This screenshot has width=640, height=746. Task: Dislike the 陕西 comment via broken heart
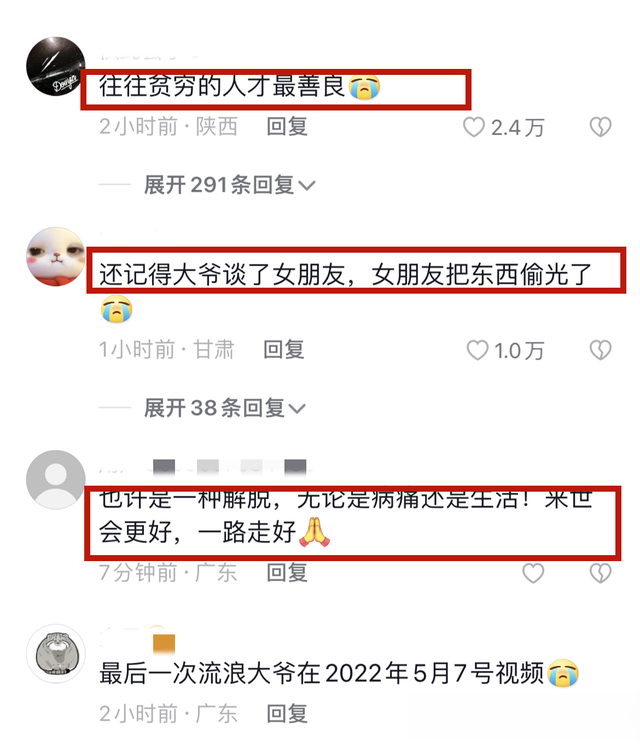coord(600,127)
